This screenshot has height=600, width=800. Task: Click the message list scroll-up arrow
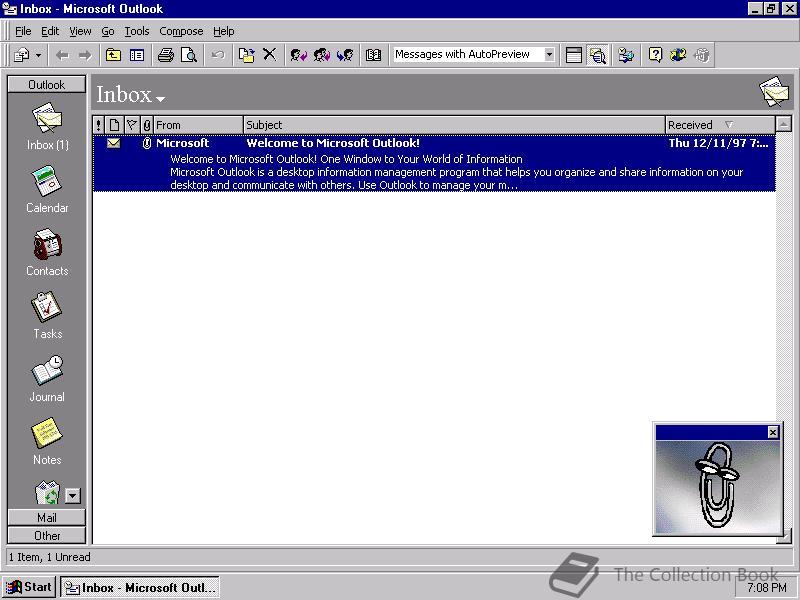click(x=784, y=124)
